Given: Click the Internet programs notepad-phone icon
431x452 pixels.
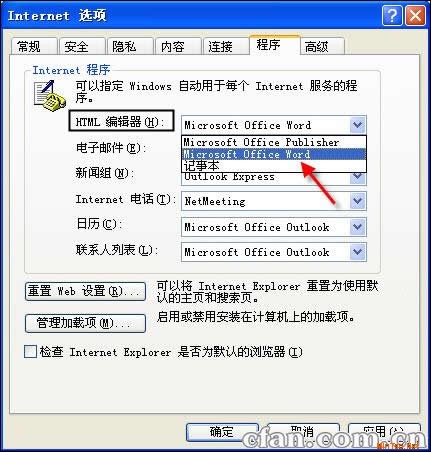Looking at the screenshot, I should (49, 96).
